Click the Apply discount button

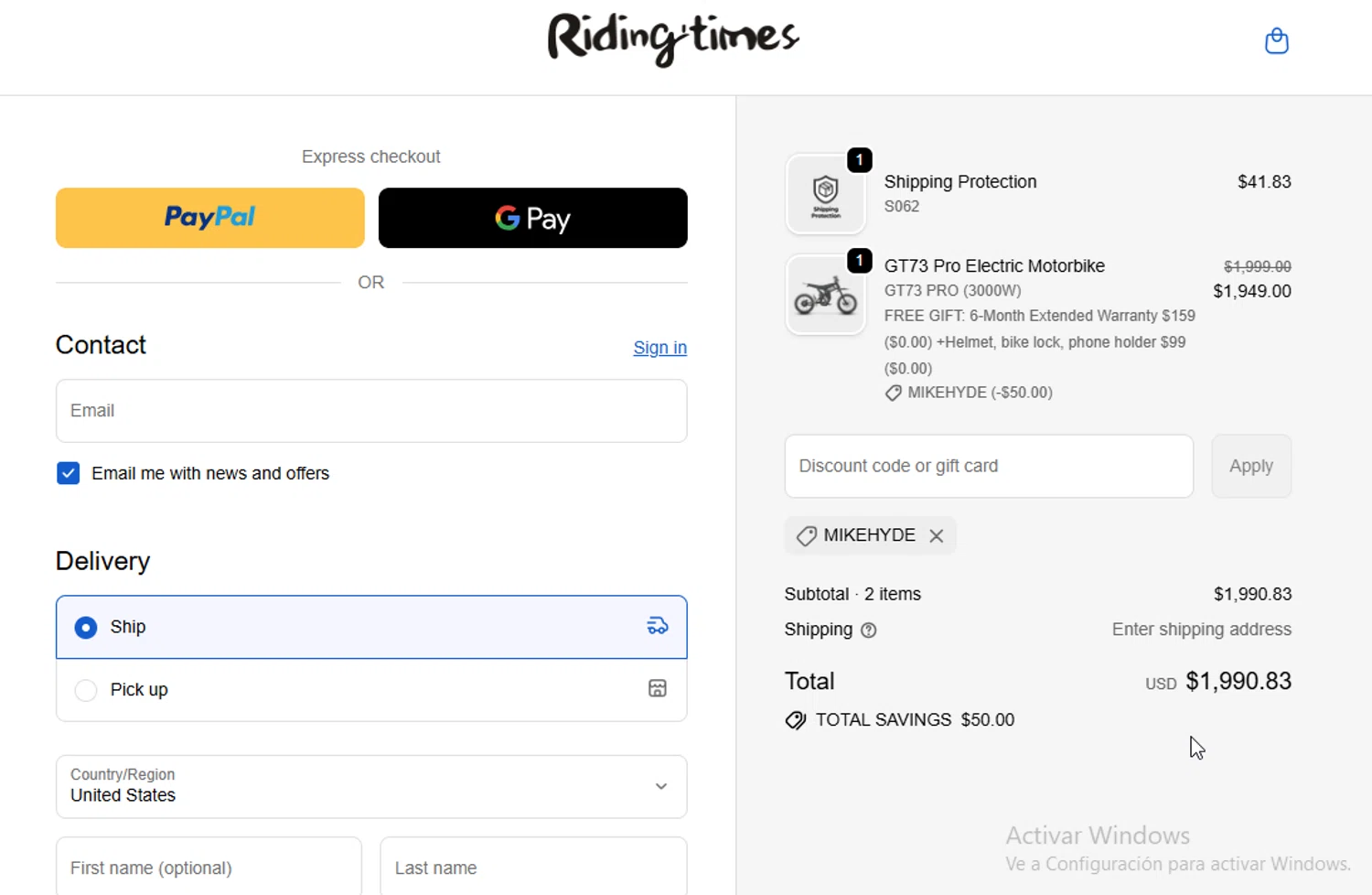coord(1251,466)
